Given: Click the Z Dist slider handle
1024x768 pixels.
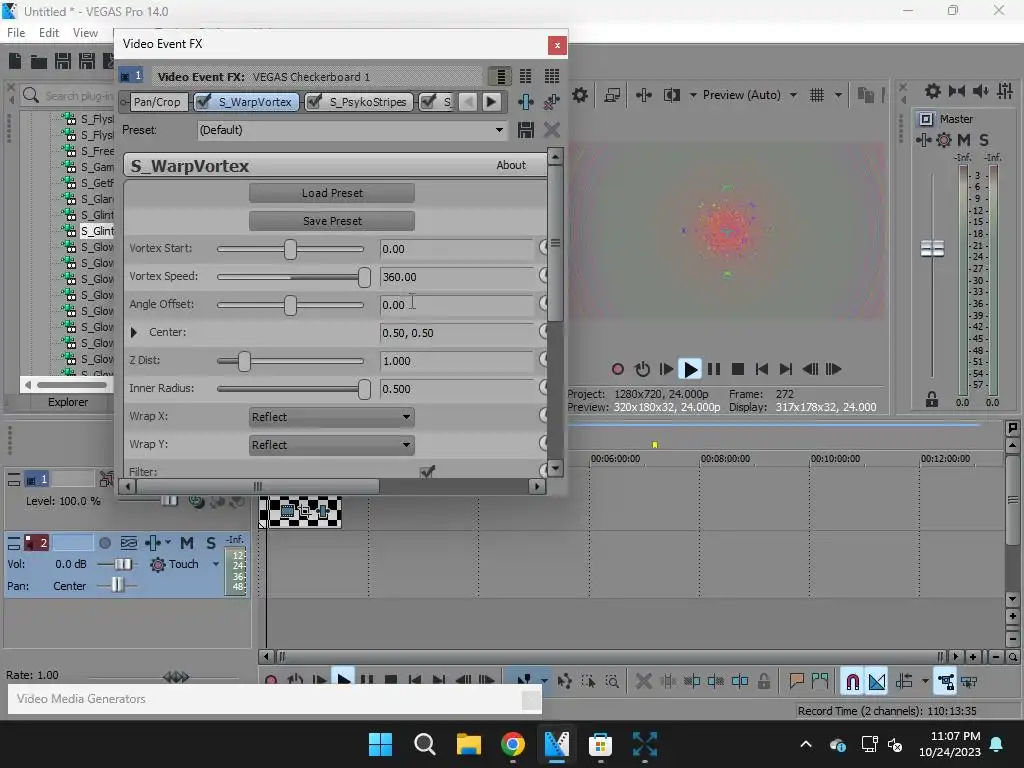Looking at the screenshot, I should tap(244, 361).
